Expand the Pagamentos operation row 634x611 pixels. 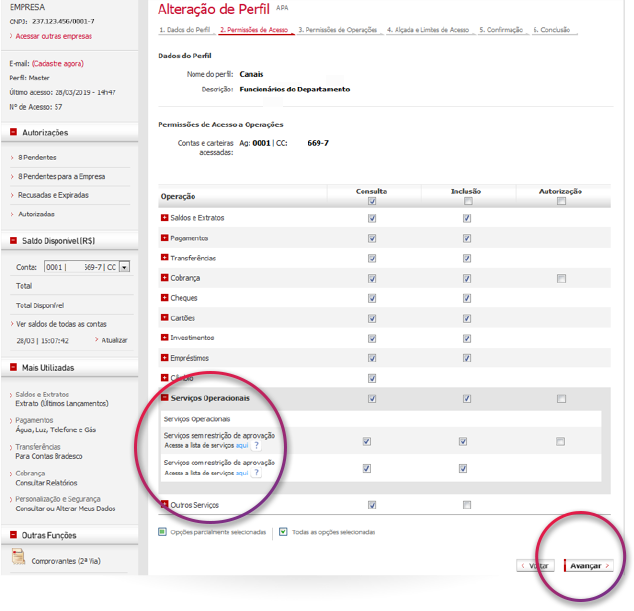pyautogui.click(x=165, y=238)
